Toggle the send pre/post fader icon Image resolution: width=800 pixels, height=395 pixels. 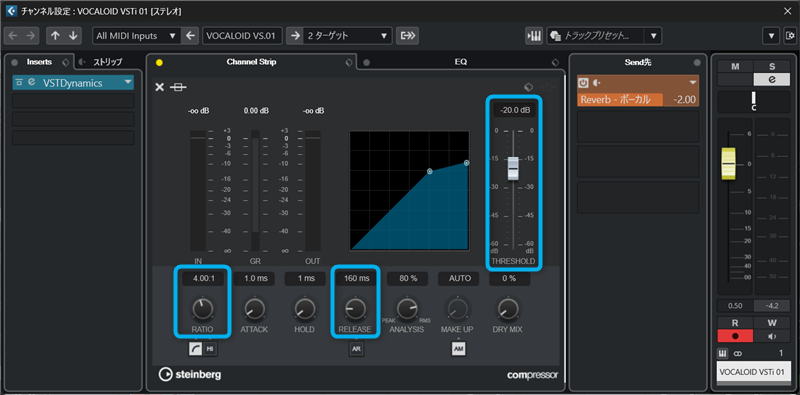pos(596,83)
